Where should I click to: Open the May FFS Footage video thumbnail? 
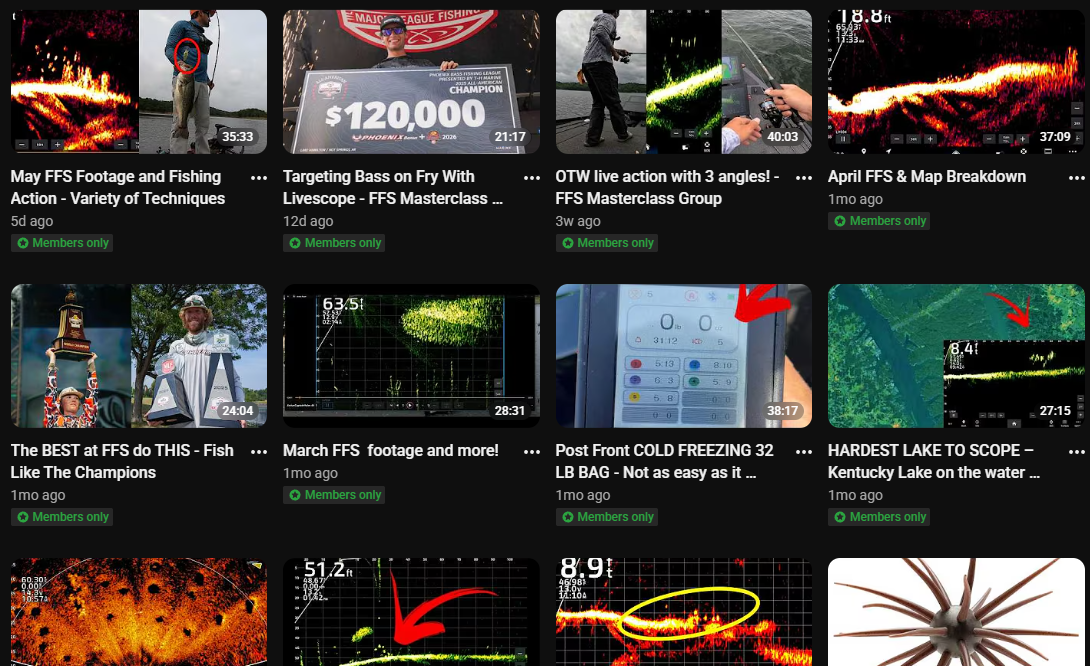tap(139, 81)
